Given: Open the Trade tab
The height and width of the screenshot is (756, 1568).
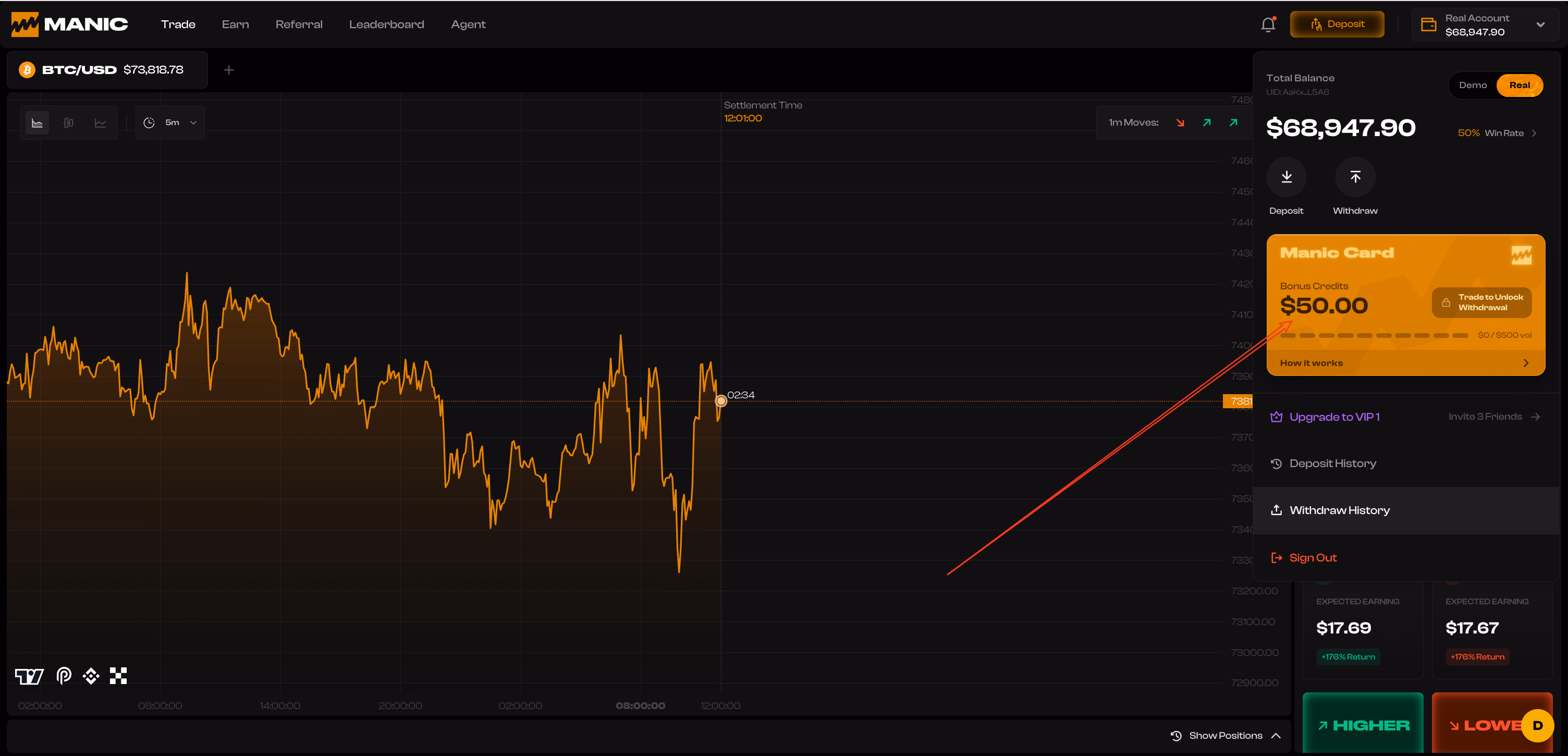Looking at the screenshot, I should [x=178, y=25].
